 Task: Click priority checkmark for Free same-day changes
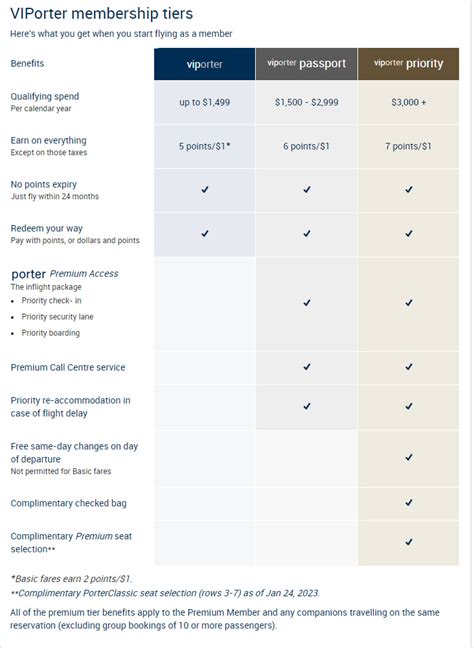(x=409, y=457)
